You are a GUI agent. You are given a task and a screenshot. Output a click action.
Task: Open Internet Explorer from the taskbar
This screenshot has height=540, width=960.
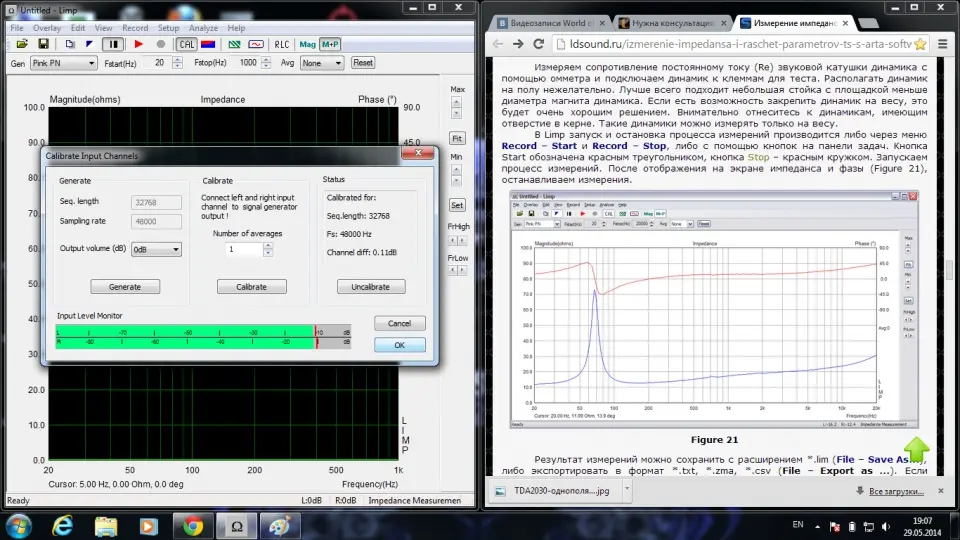click(64, 524)
